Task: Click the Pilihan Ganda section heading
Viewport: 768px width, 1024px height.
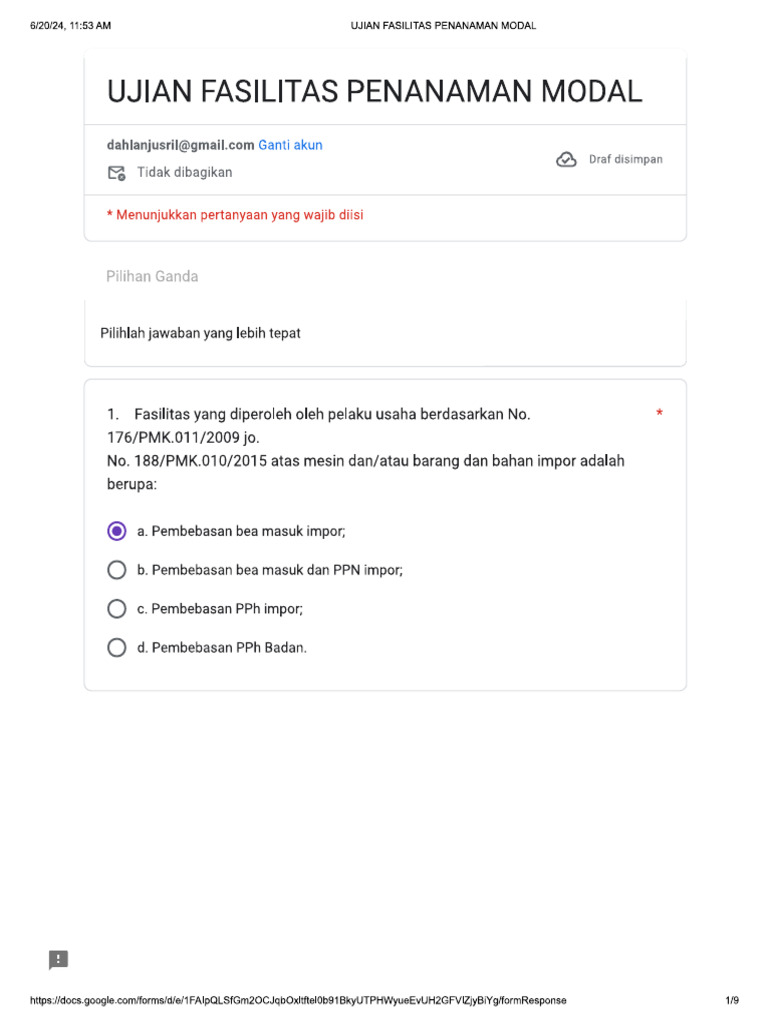Action: pos(152,276)
